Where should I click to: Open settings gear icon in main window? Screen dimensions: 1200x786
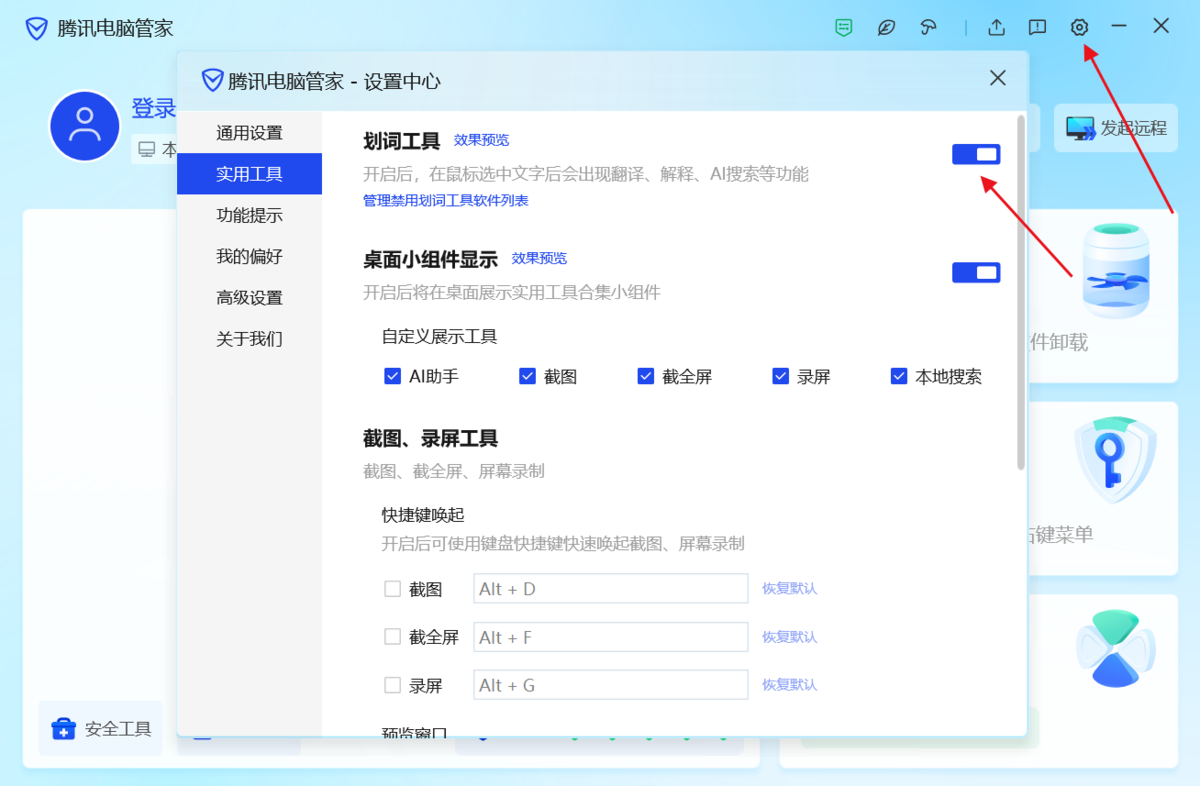[x=1079, y=27]
